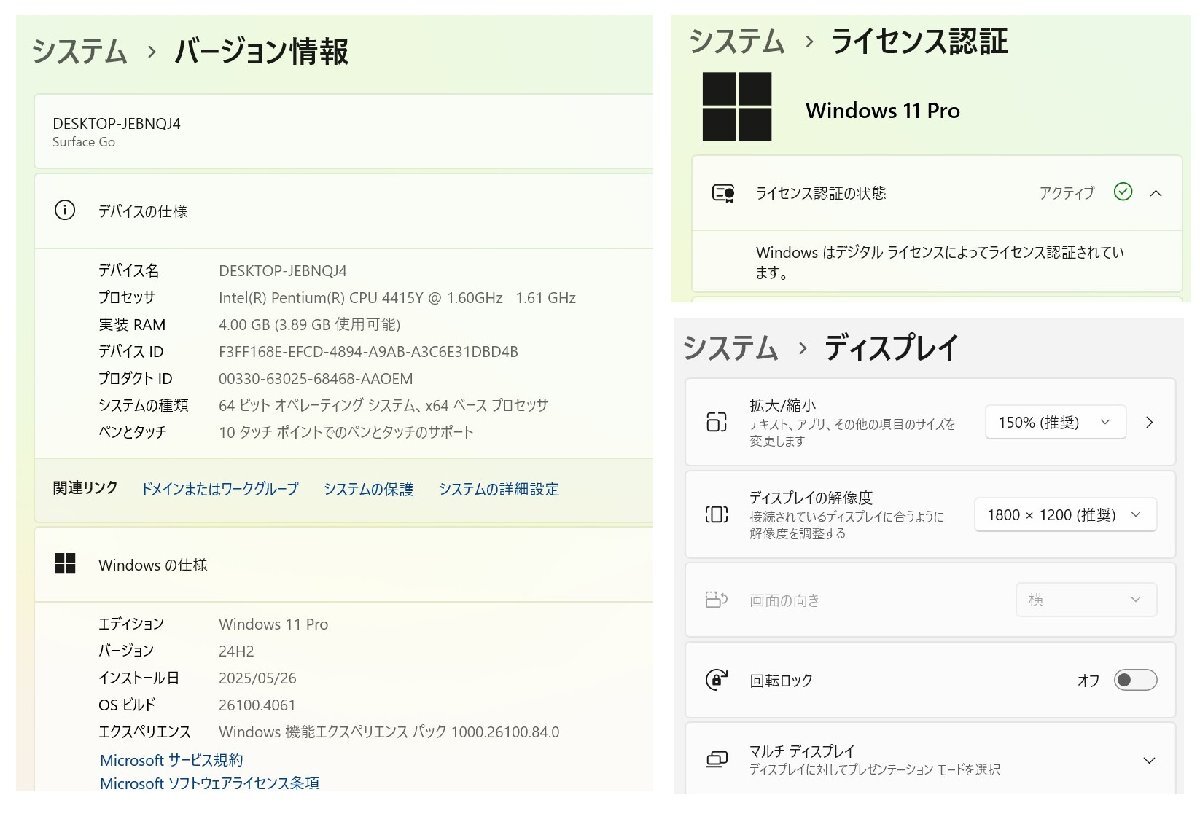The width and height of the screenshot is (1200, 819).
Task: Click the 10 タッチ ポイント pen and touch value
Action: [346, 433]
